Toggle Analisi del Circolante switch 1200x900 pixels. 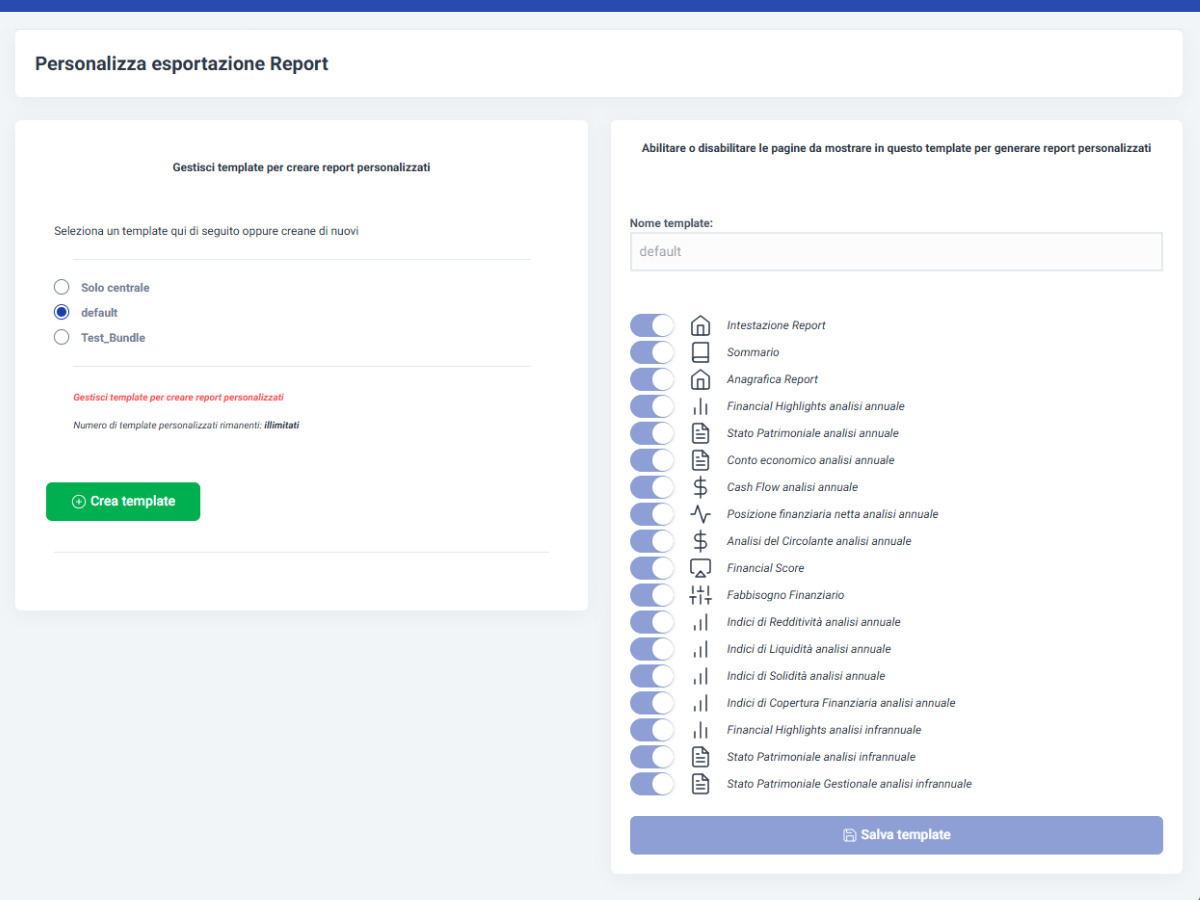652,541
